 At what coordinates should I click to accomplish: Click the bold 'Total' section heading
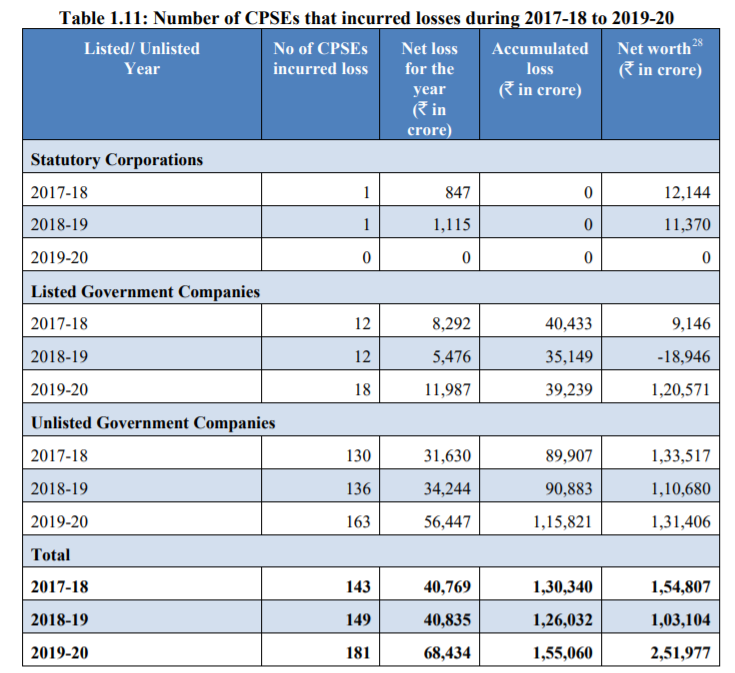click(x=51, y=553)
